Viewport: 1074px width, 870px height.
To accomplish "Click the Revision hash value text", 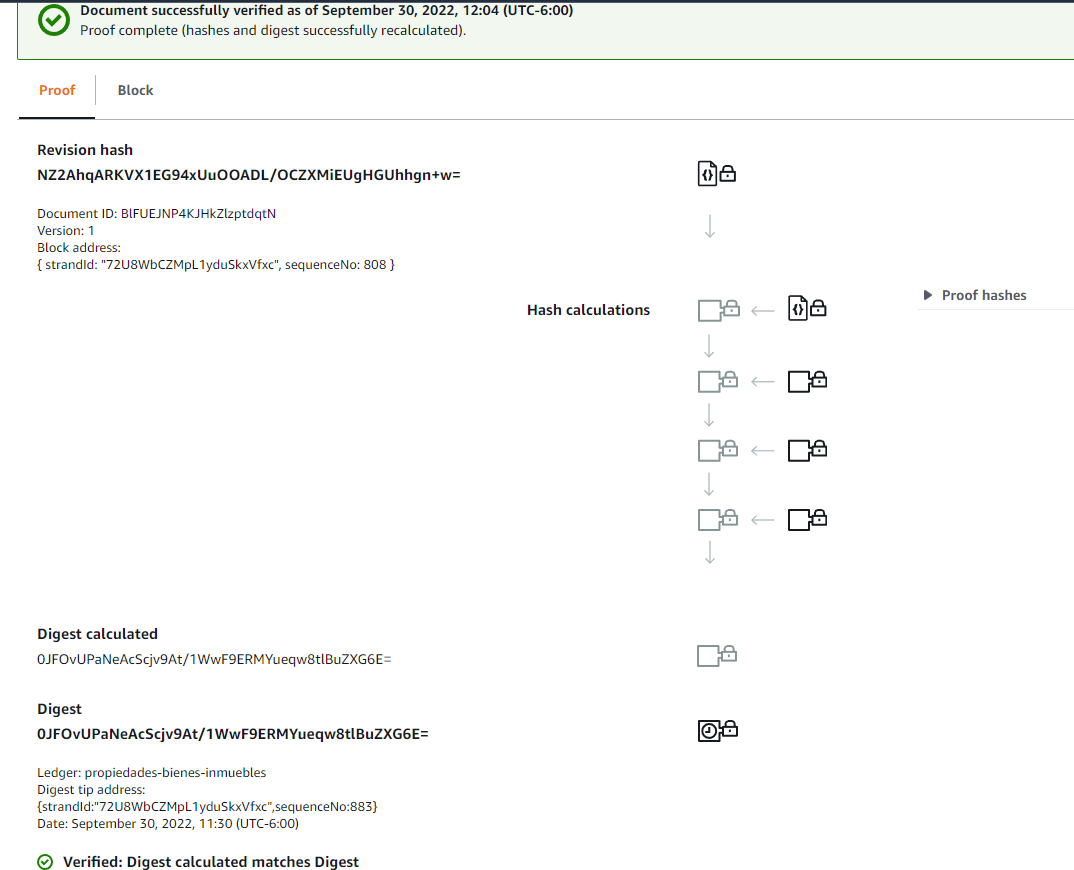I will click(248, 175).
